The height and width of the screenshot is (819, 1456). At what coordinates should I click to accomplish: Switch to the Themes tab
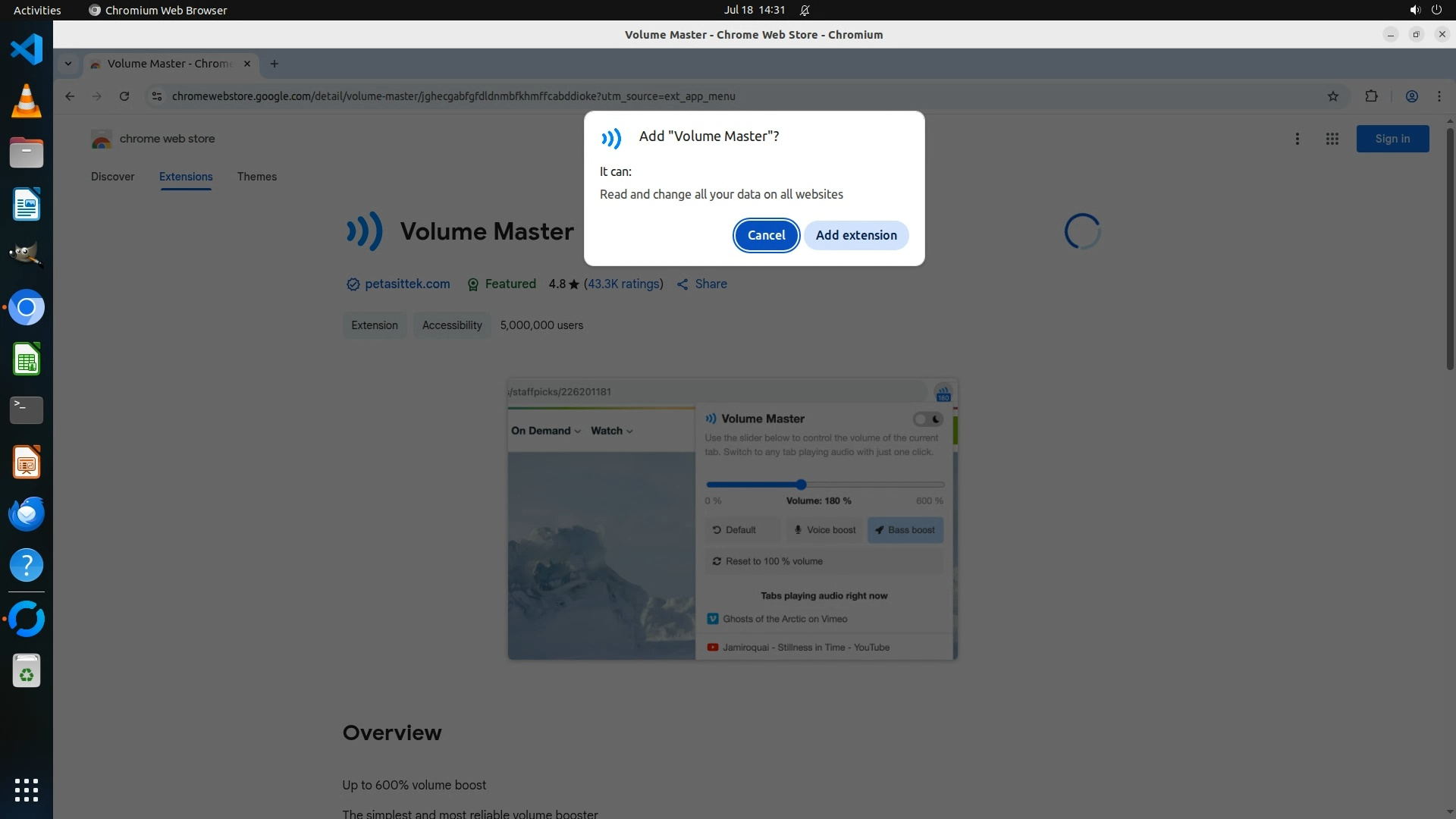pos(256,177)
